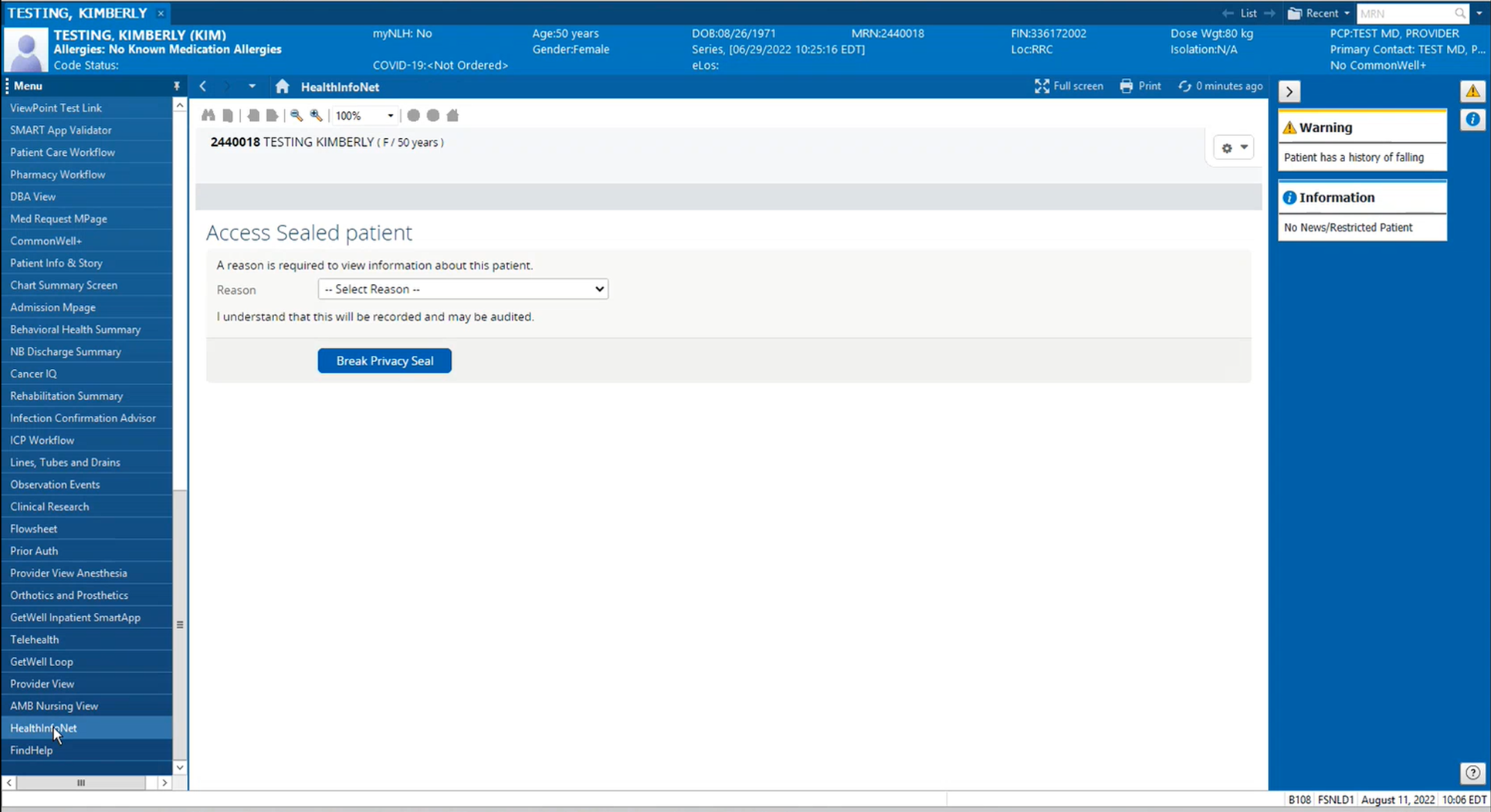Screen dimensions: 1491x812
Task: Click the Print icon in the header bar
Action: 1140,86
